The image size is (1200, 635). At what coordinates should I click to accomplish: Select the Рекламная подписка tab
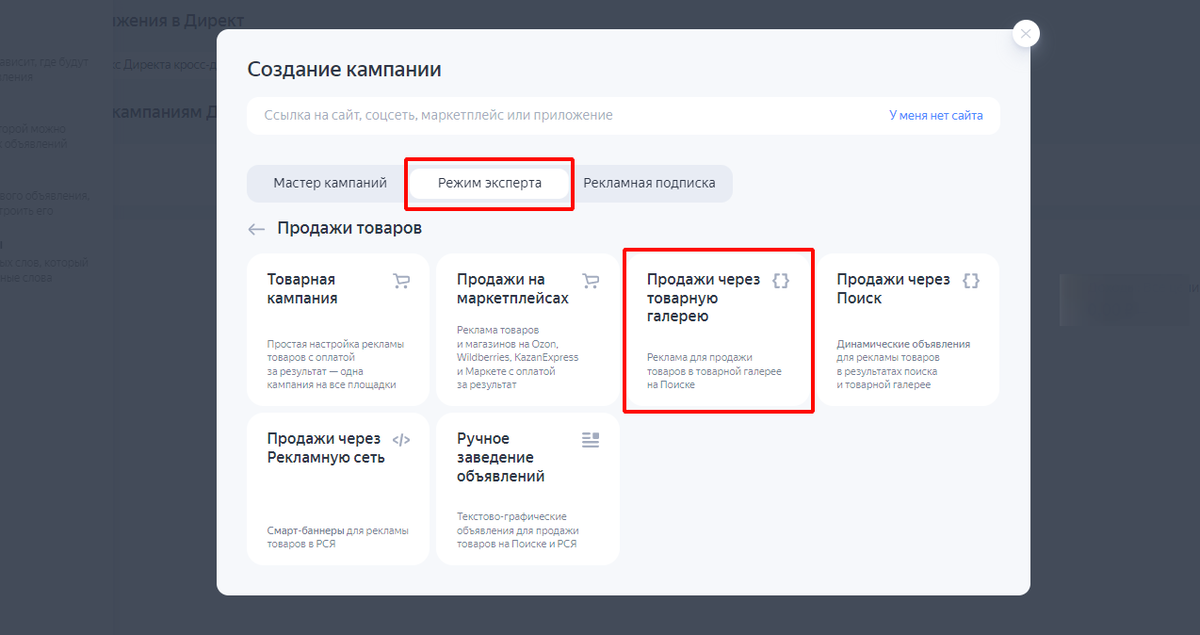(651, 183)
